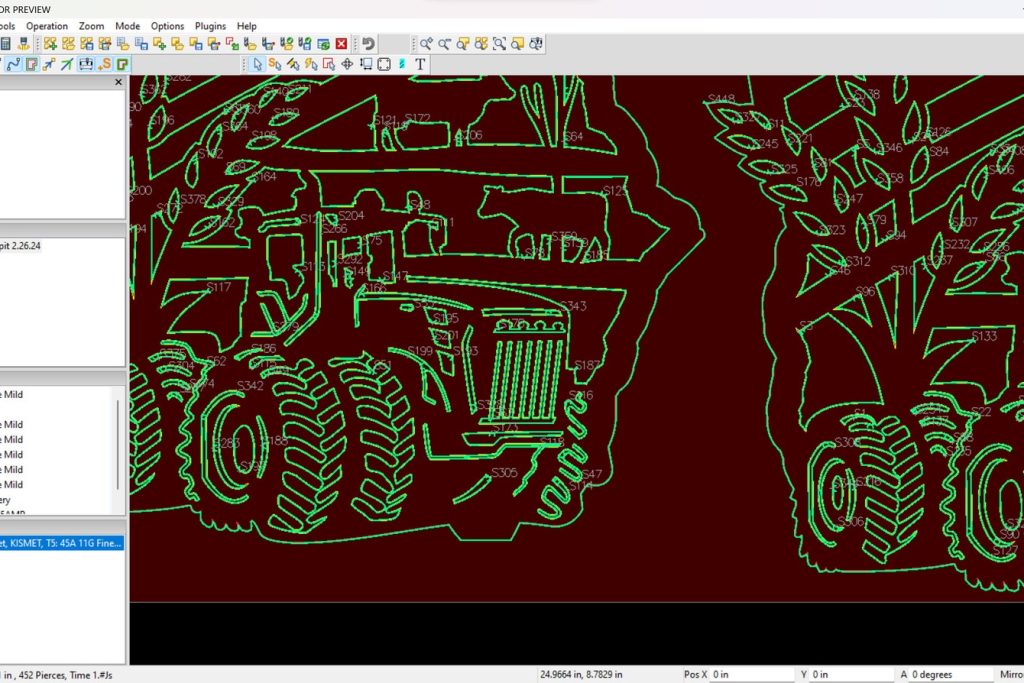1024x683 pixels.
Task: Click the move crosshair arrows tool
Action: point(347,64)
